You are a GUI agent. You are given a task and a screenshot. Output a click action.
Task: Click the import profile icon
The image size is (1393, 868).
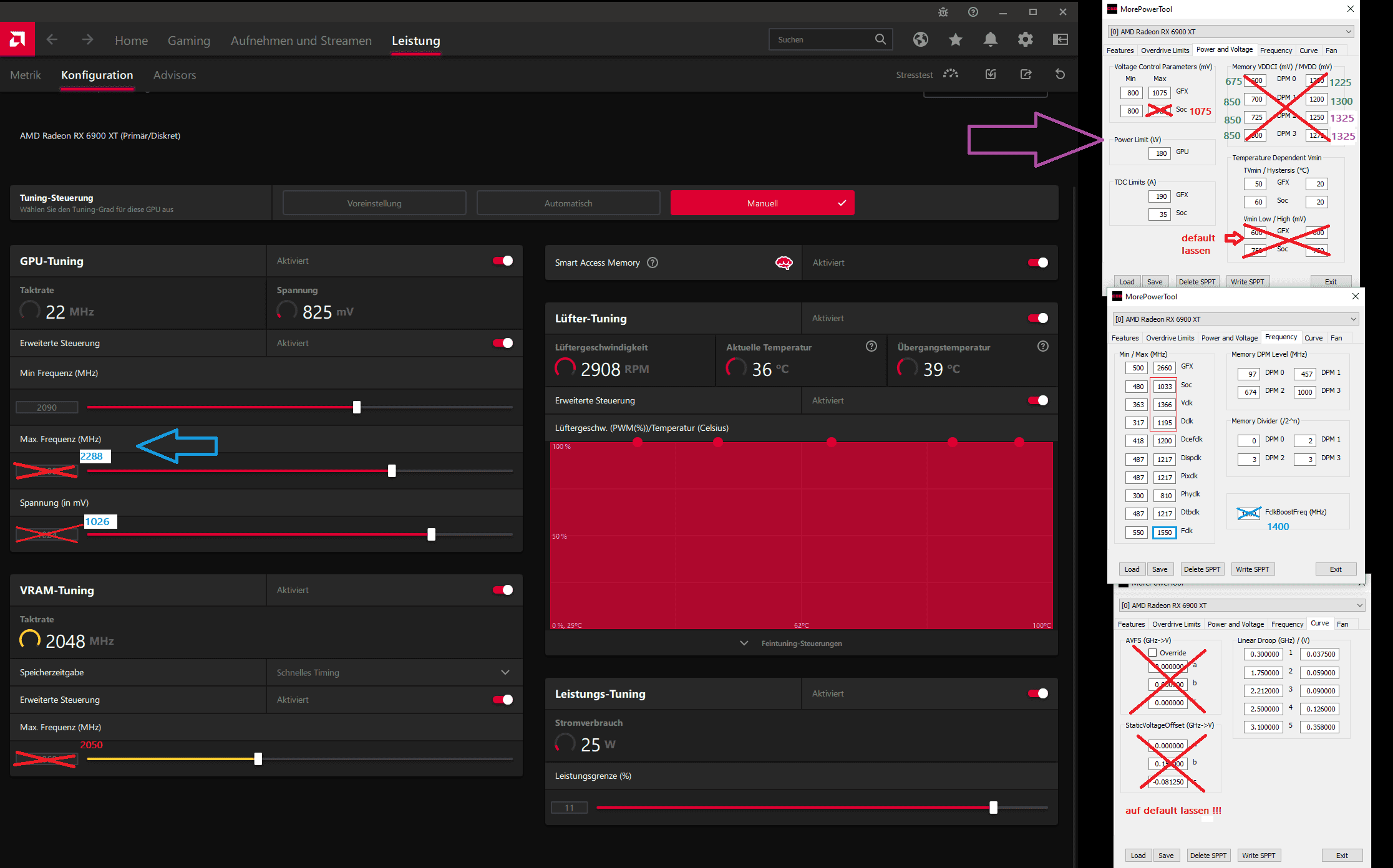point(990,74)
